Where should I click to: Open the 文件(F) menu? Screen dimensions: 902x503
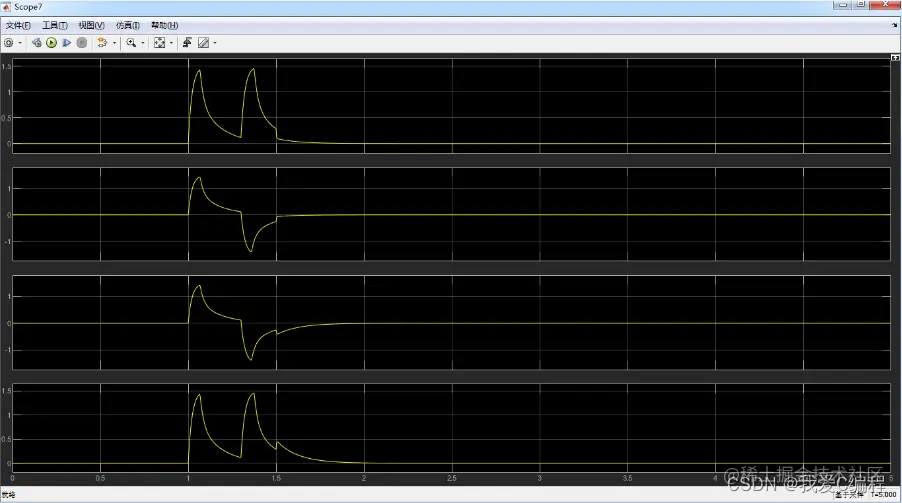(18, 25)
